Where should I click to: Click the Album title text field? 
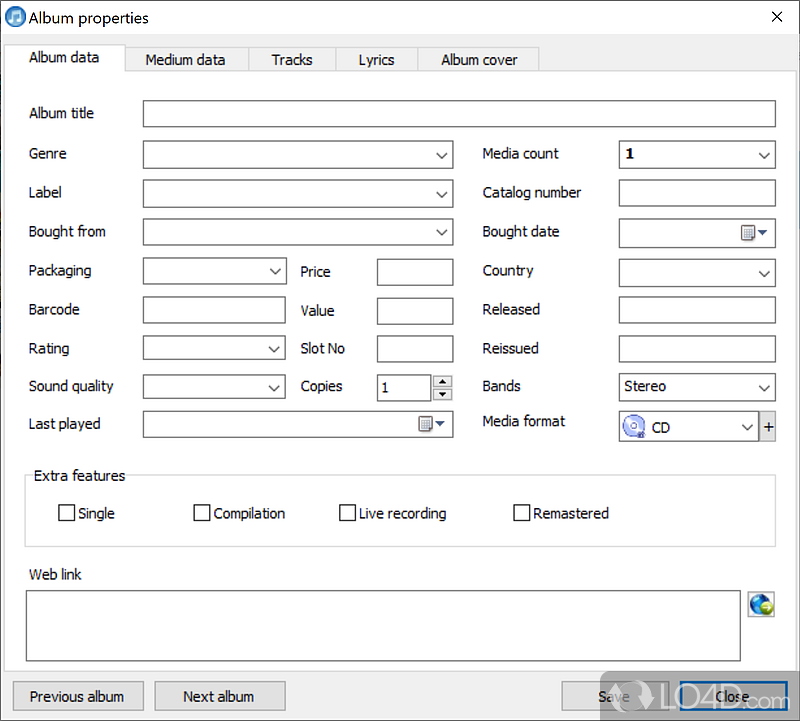click(458, 114)
